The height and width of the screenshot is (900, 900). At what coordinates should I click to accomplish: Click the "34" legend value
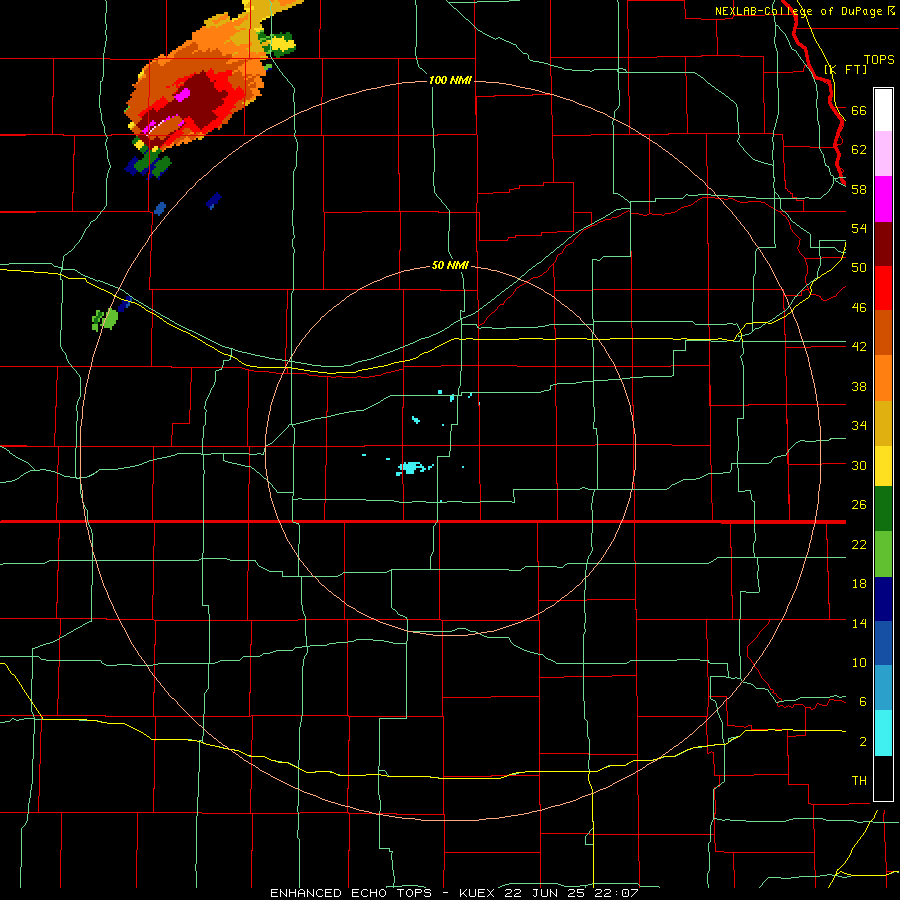[x=859, y=425]
